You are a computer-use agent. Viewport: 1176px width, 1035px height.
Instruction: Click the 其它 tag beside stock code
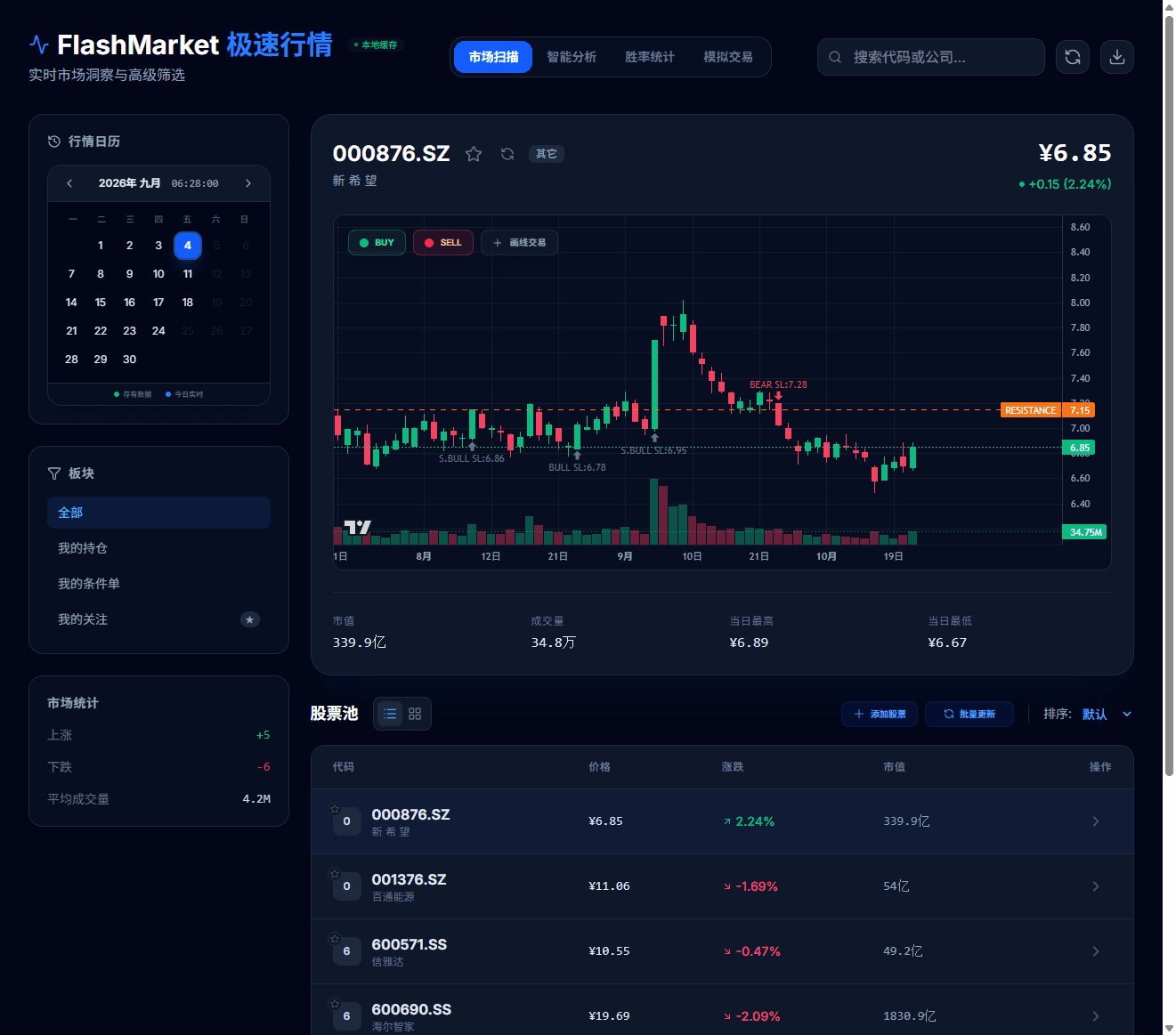pyautogui.click(x=547, y=154)
